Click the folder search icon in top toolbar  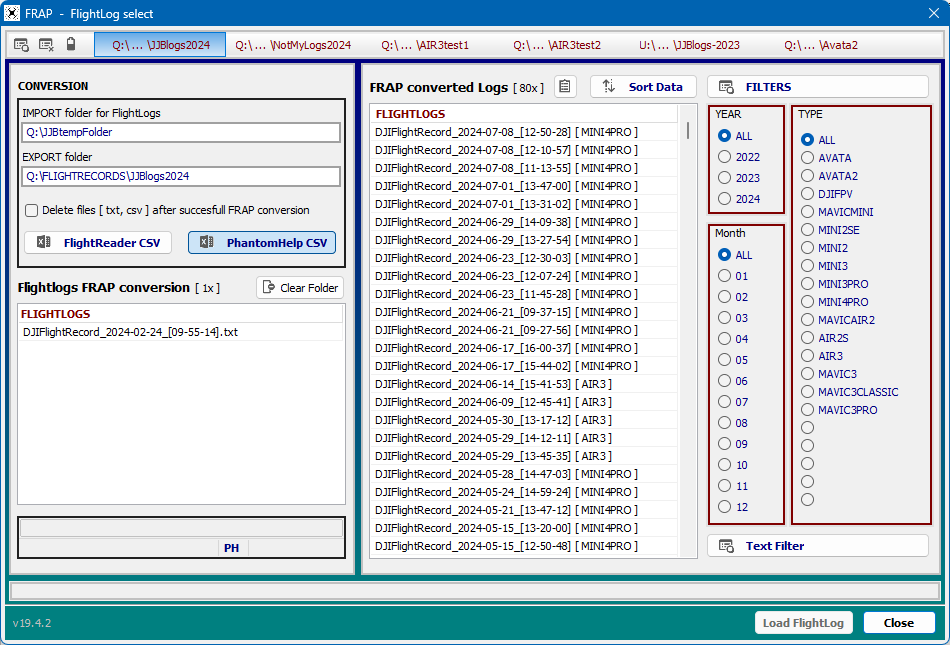pos(22,45)
